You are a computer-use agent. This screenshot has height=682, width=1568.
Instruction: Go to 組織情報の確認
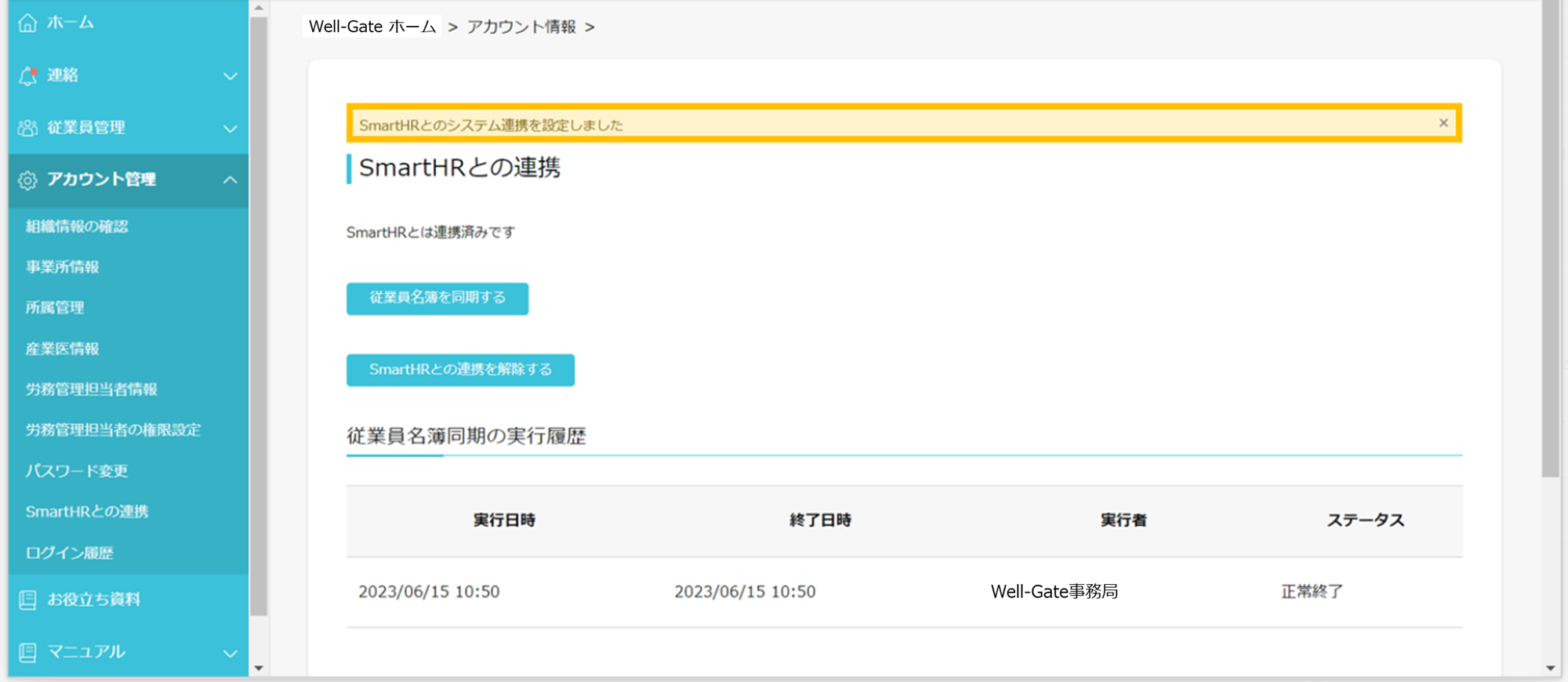[x=77, y=227]
